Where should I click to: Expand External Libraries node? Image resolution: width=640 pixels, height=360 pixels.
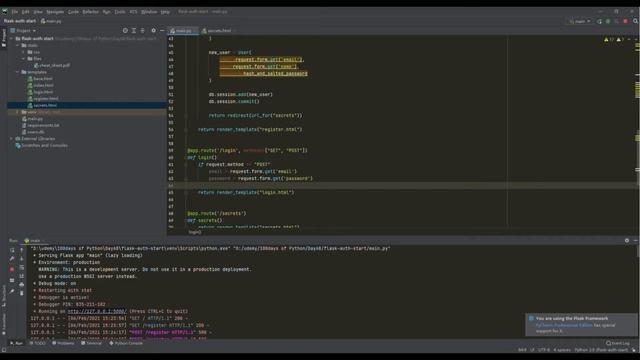[11, 139]
